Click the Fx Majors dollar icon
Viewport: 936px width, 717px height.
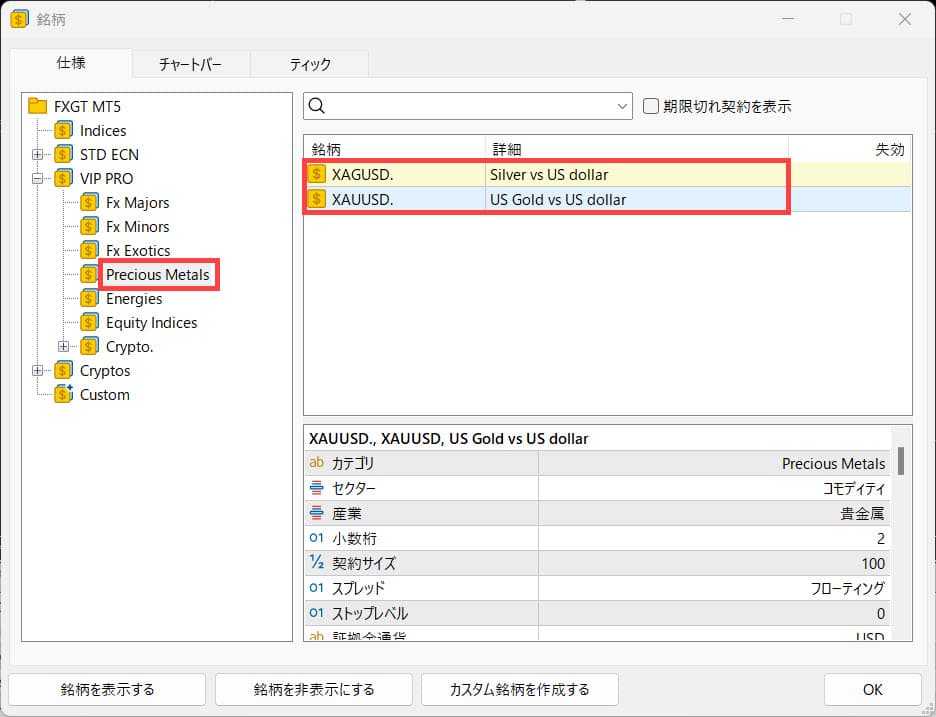coord(90,203)
